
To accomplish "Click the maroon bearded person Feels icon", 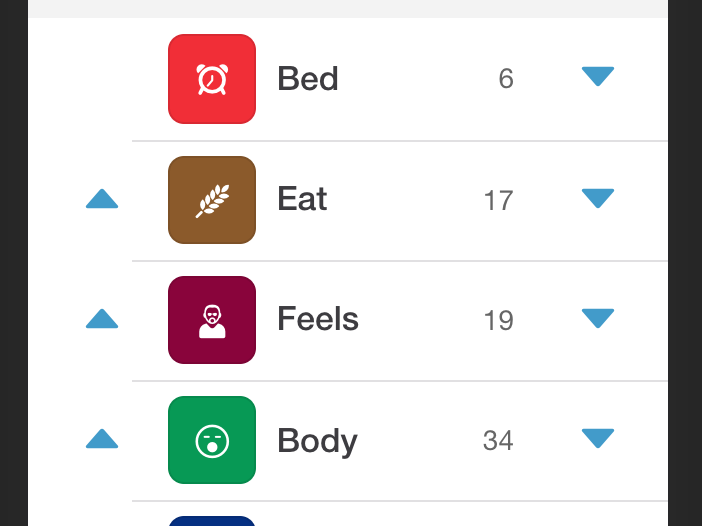I will click(x=212, y=320).
